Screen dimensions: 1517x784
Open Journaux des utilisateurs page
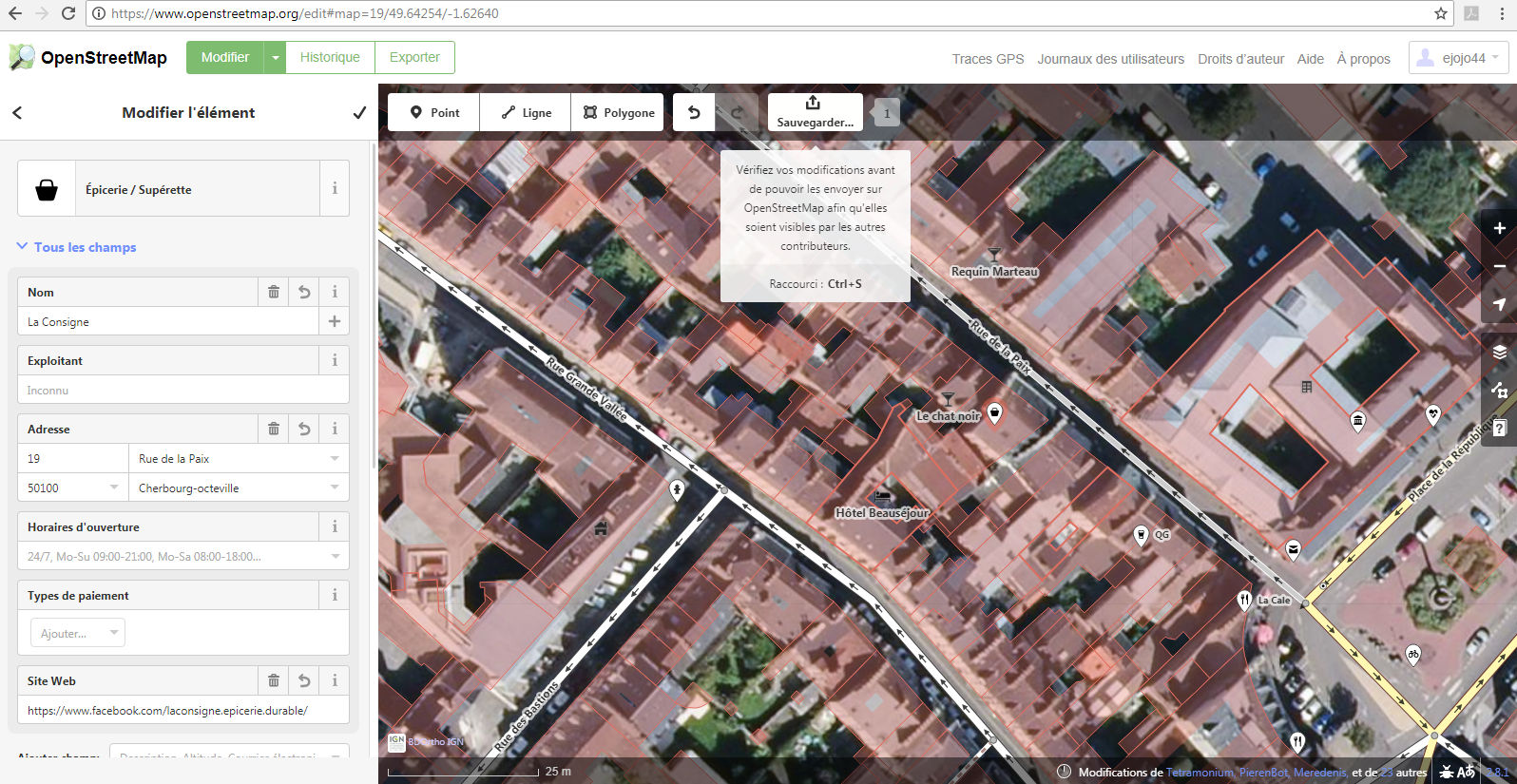1110,59
